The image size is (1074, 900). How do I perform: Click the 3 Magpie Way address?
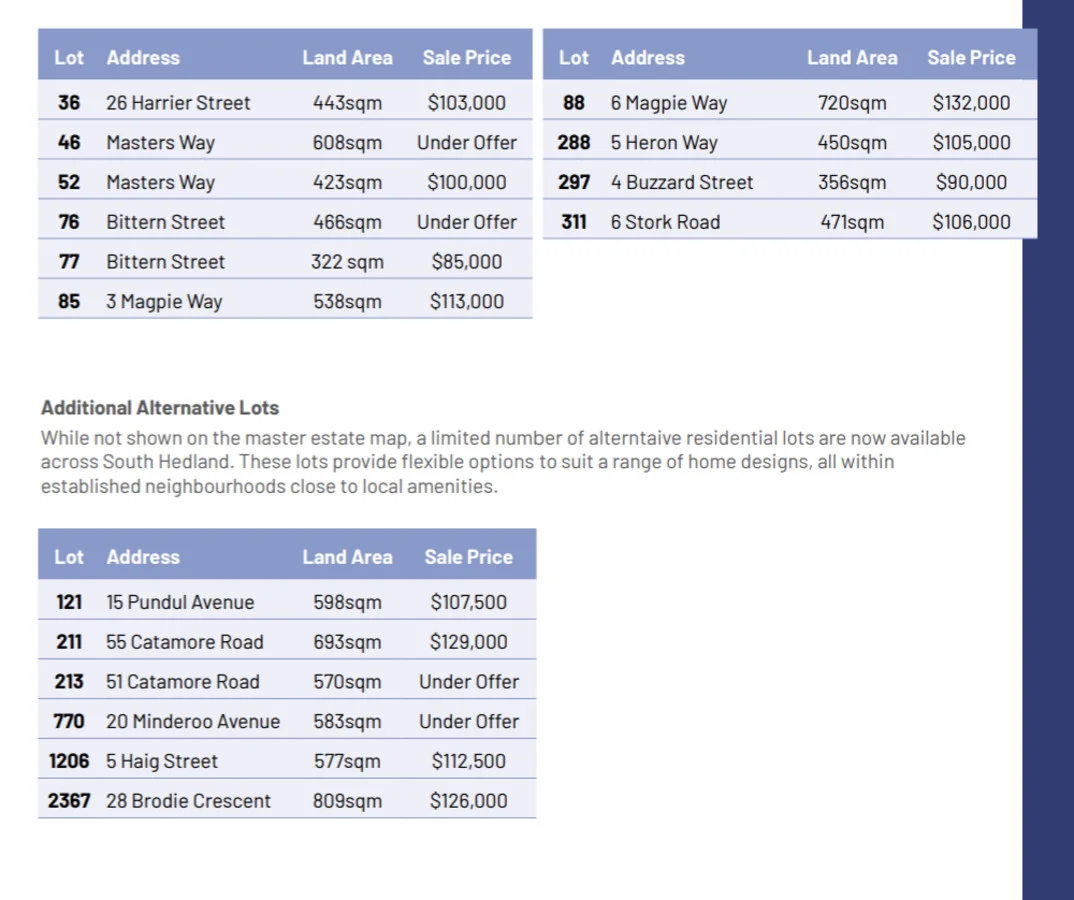[164, 302]
